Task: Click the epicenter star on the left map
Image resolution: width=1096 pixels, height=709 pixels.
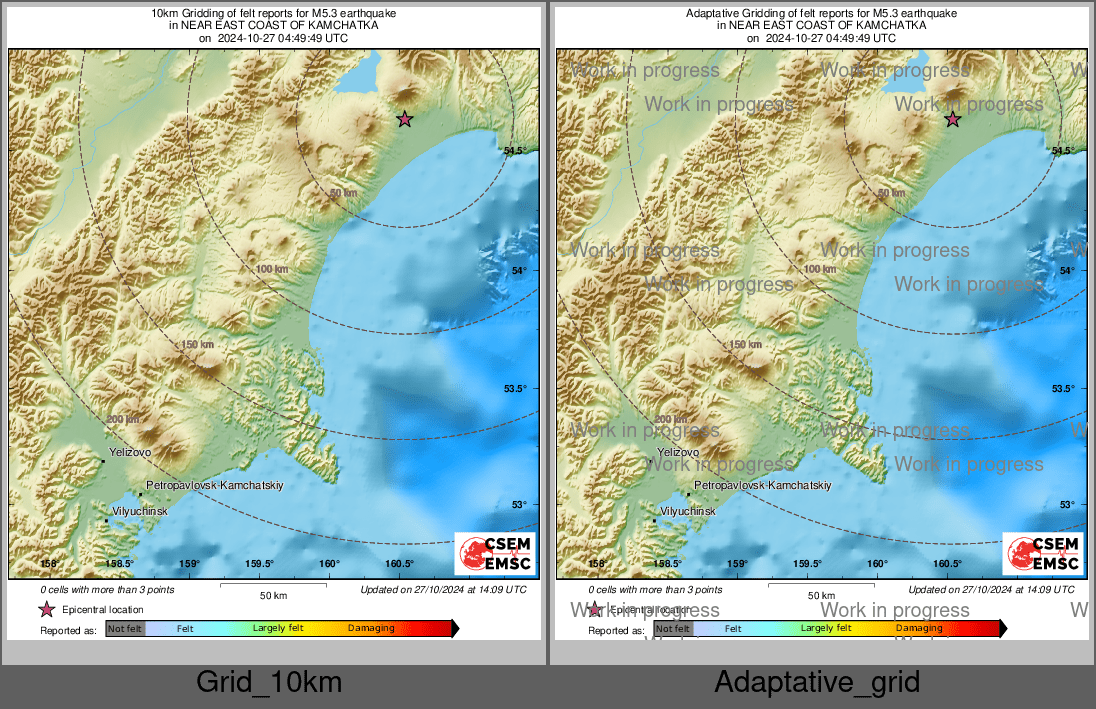Action: (404, 119)
